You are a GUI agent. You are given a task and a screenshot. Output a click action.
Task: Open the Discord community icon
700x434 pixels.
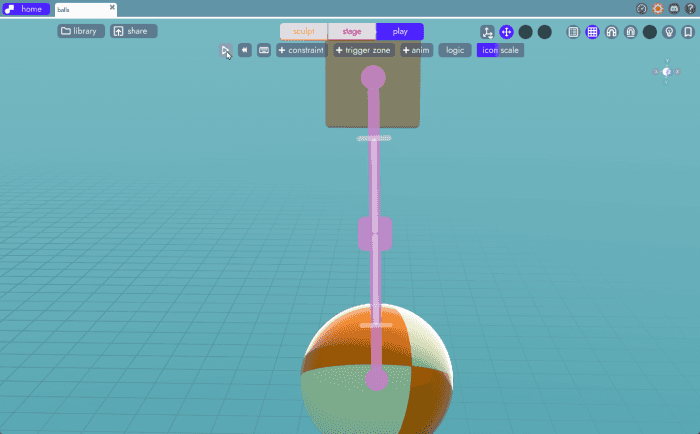coord(674,8)
